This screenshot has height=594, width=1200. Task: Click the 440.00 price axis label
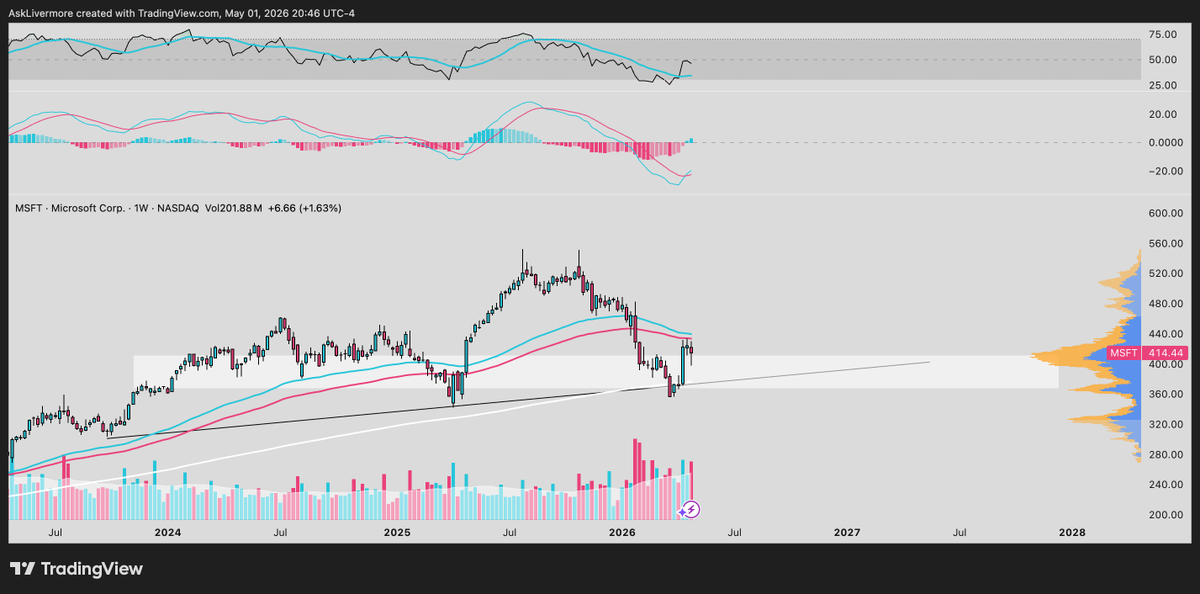pos(1164,333)
